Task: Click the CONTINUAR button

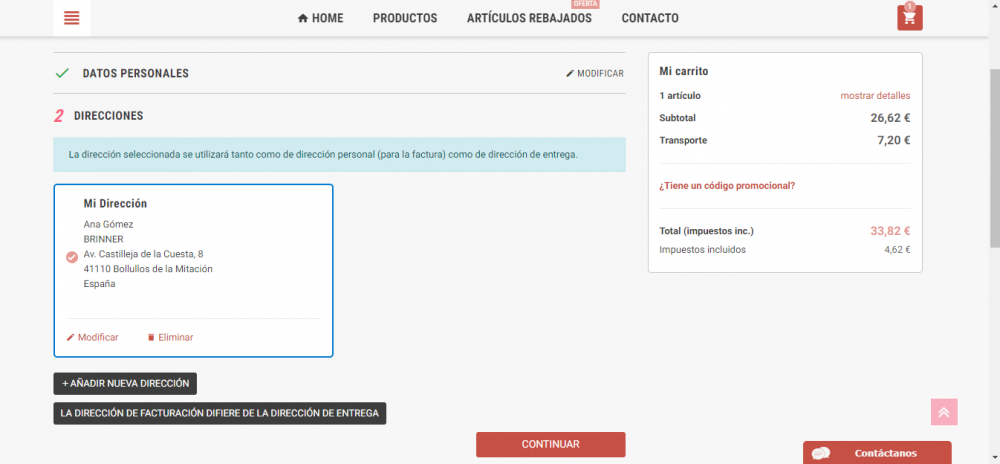Action: tap(550, 444)
